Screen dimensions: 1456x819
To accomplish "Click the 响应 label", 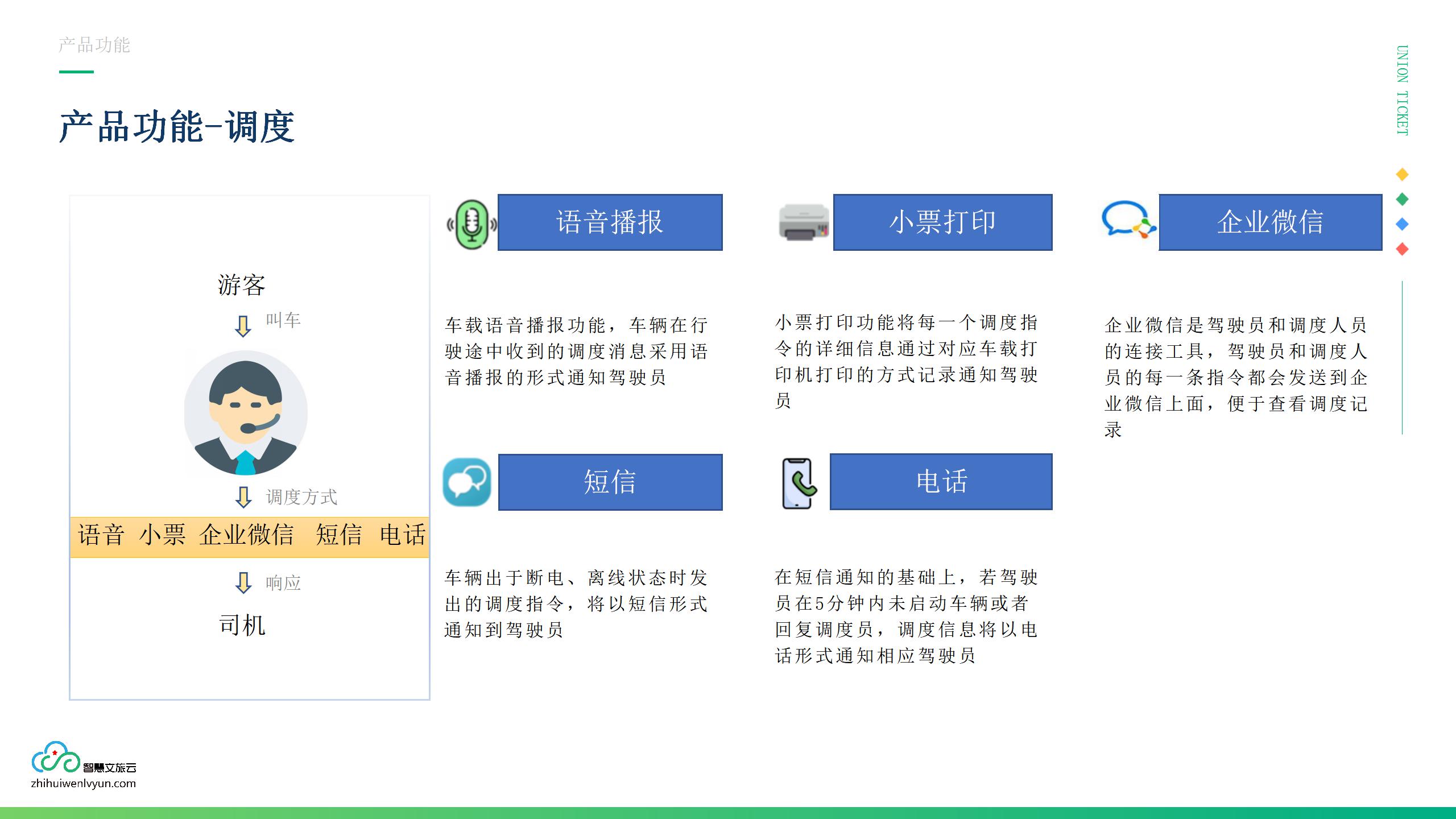I will [283, 583].
